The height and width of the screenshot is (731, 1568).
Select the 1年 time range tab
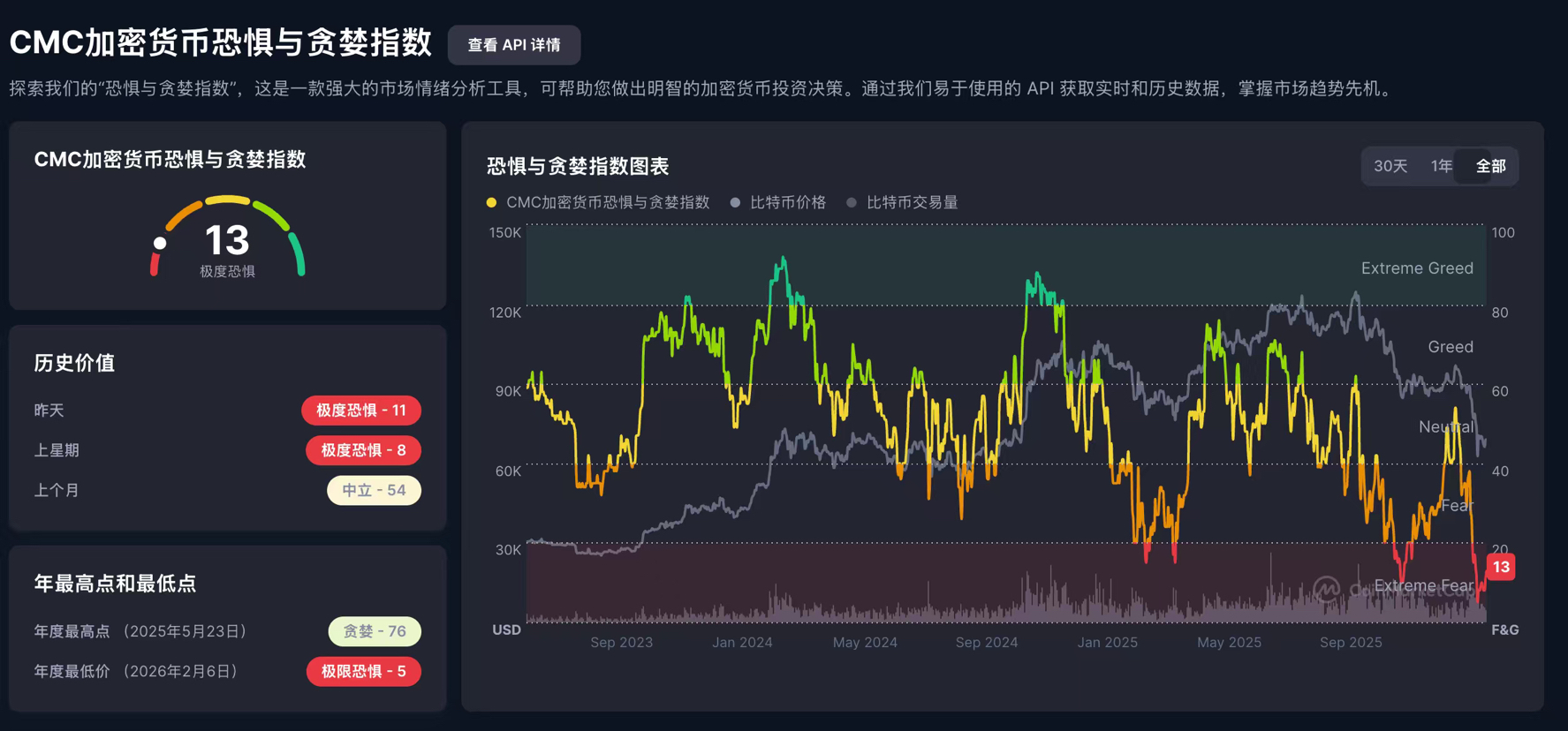[1442, 166]
